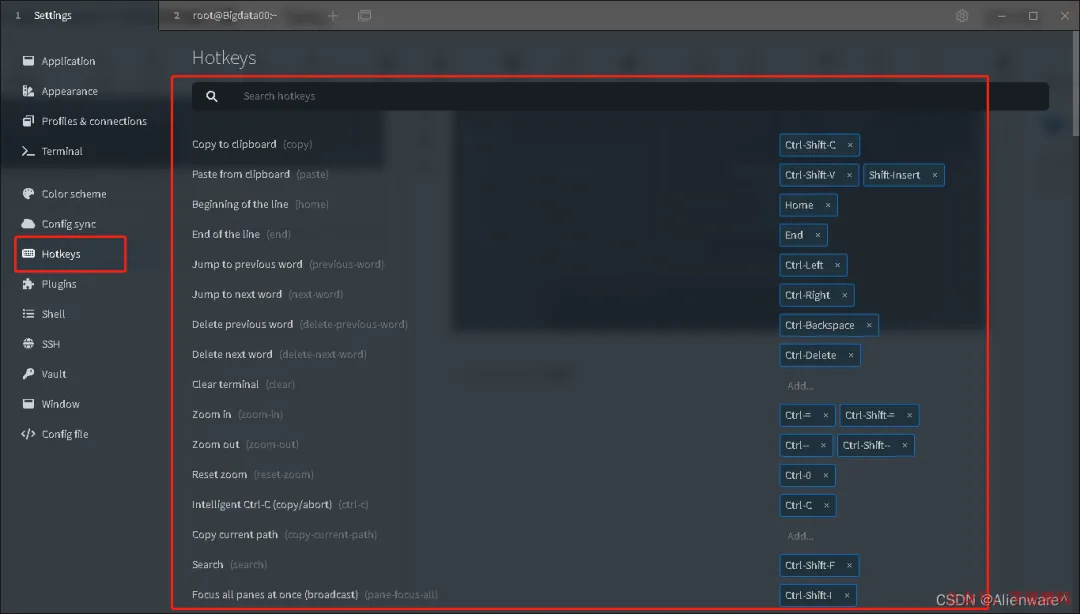Screen dimensions: 1080x614
Task: Click the vertical scrollbar of settings page
Action: pyautogui.click(x=1075, y=83)
